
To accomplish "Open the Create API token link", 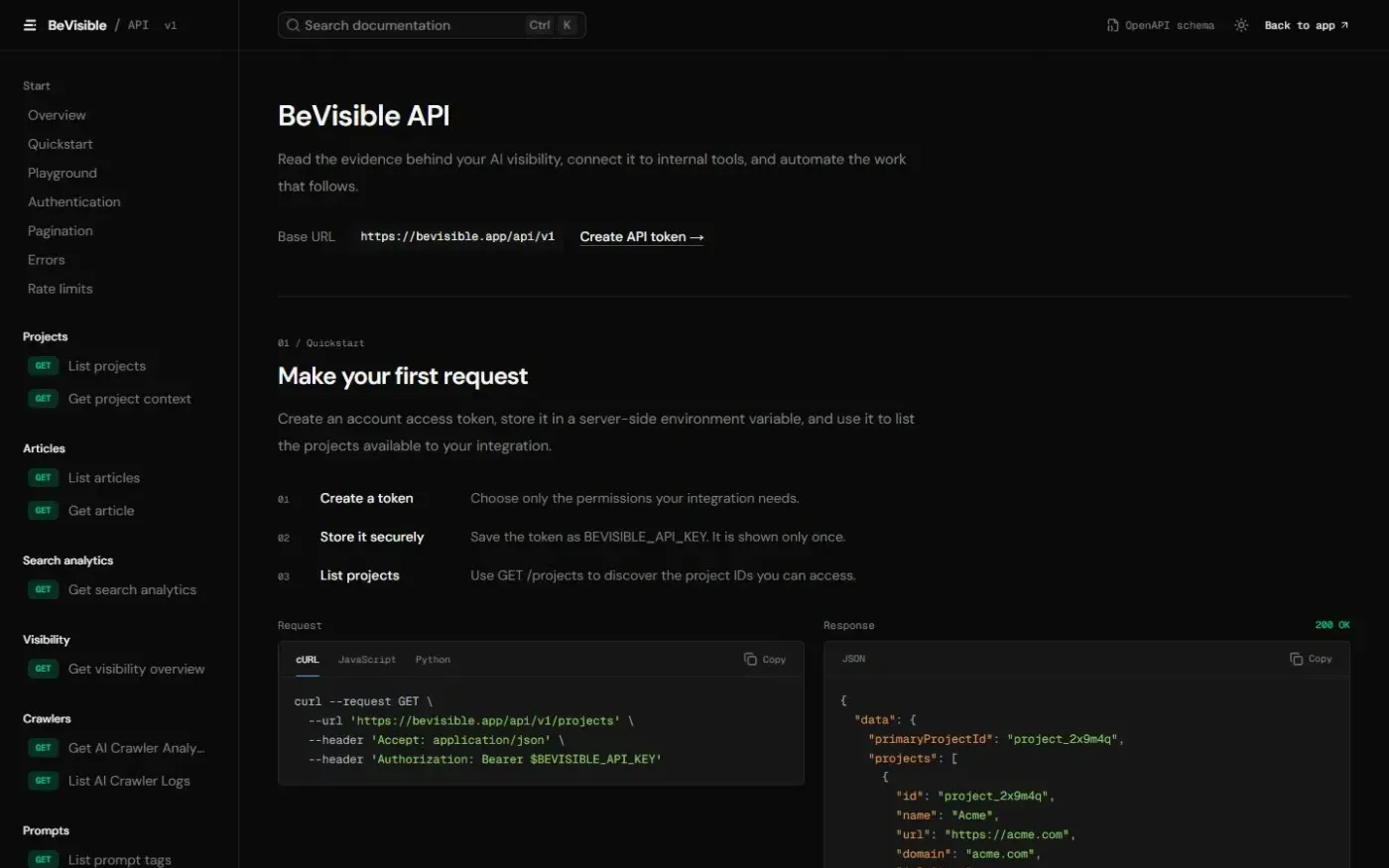I will coord(642,237).
